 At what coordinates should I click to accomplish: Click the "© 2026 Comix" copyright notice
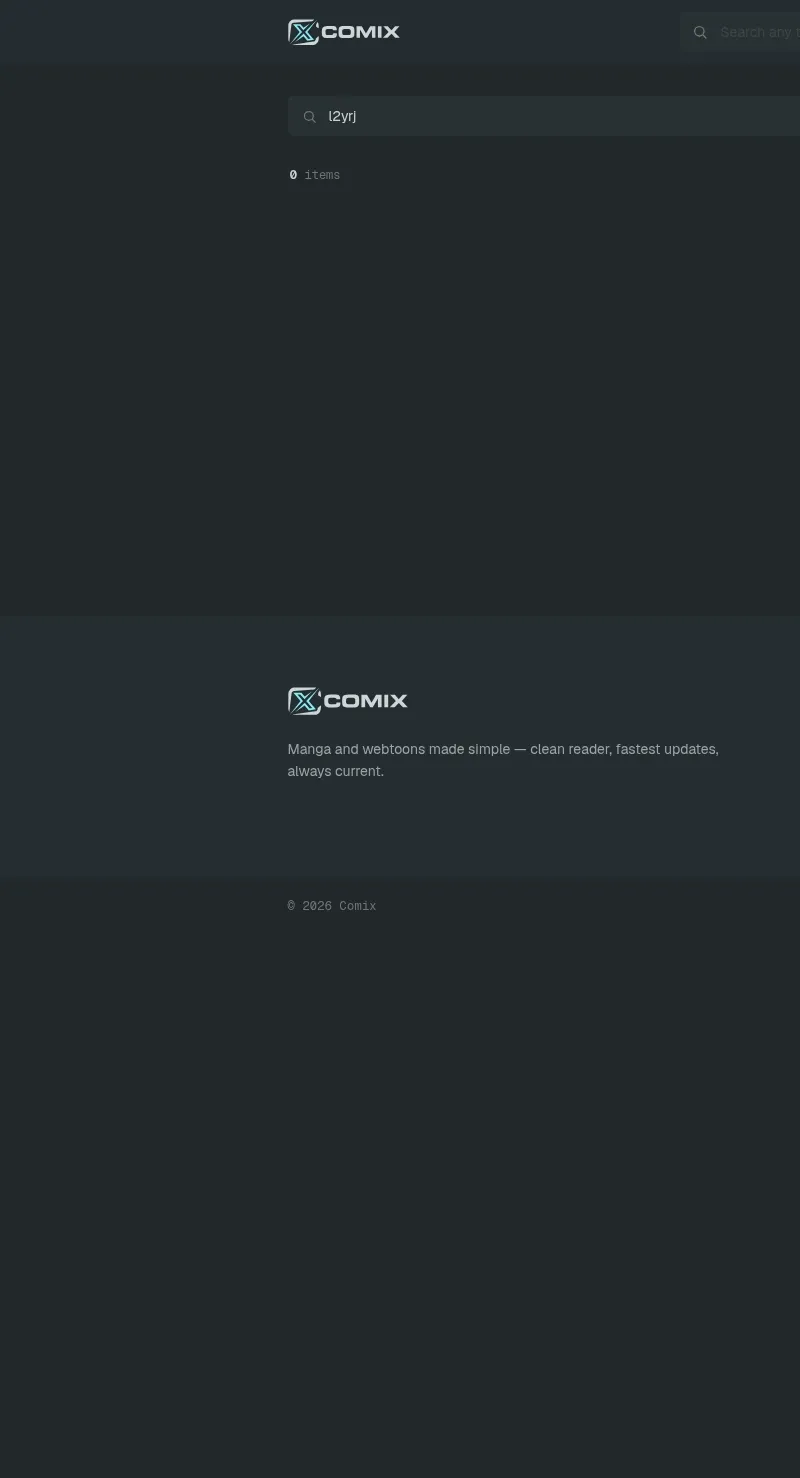point(332,906)
